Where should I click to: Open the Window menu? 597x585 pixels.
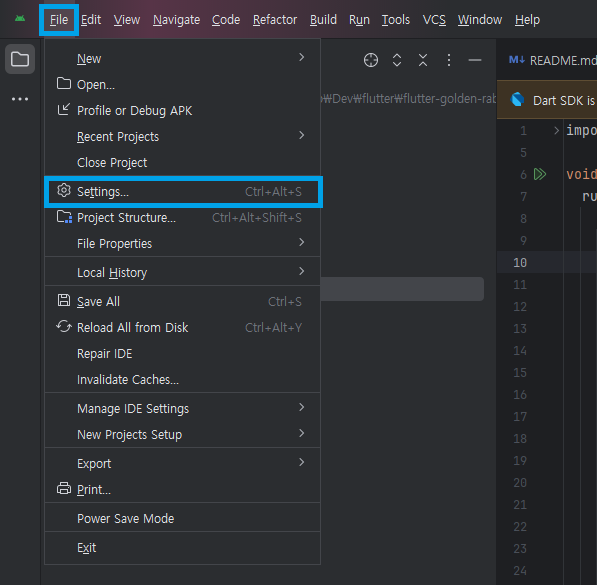click(480, 20)
